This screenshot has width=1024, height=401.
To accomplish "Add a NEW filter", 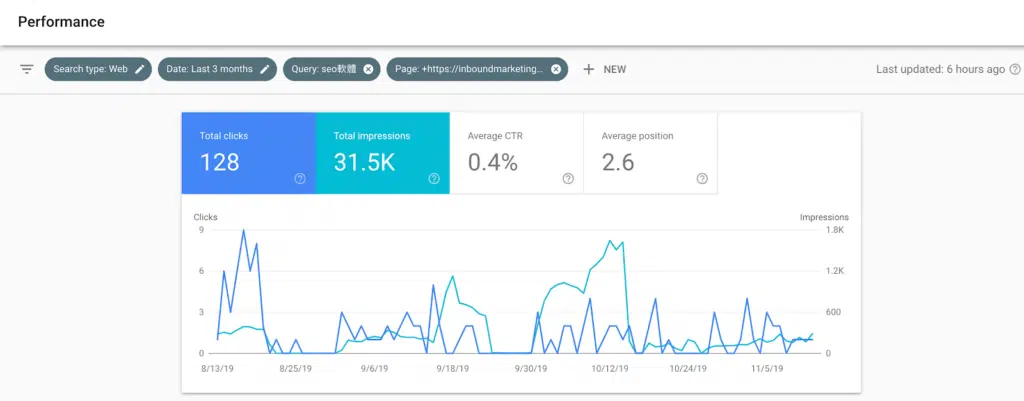I will click(x=604, y=69).
